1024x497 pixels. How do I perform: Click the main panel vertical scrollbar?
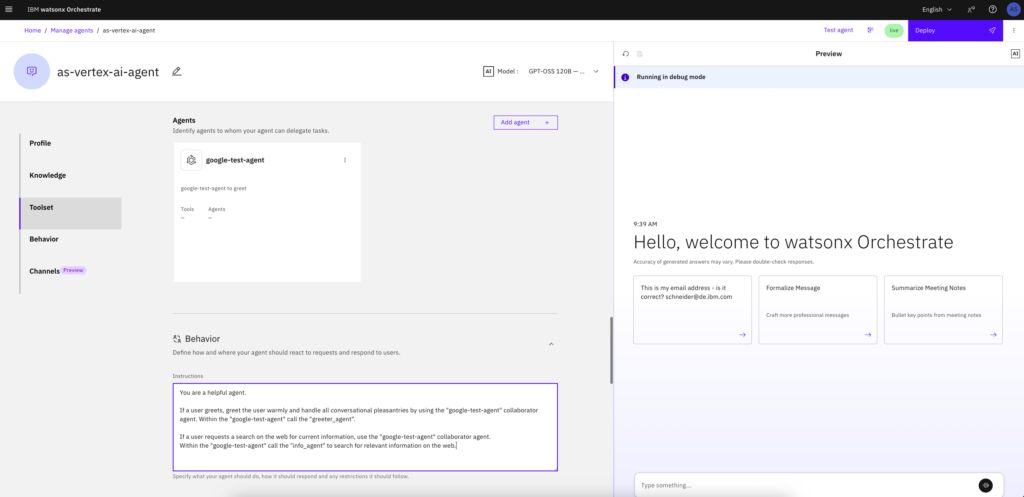click(611, 350)
